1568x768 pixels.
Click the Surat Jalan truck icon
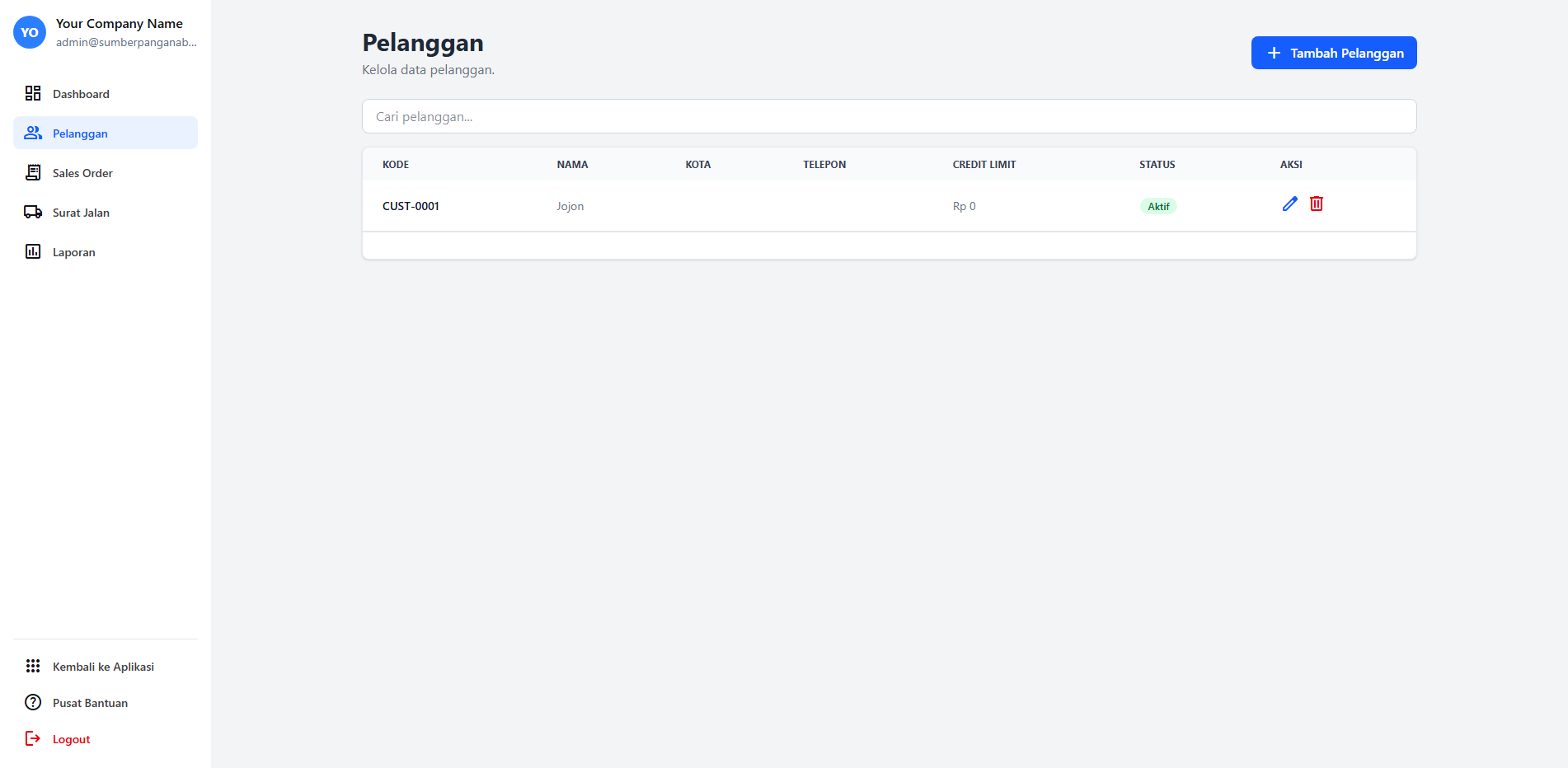33,212
